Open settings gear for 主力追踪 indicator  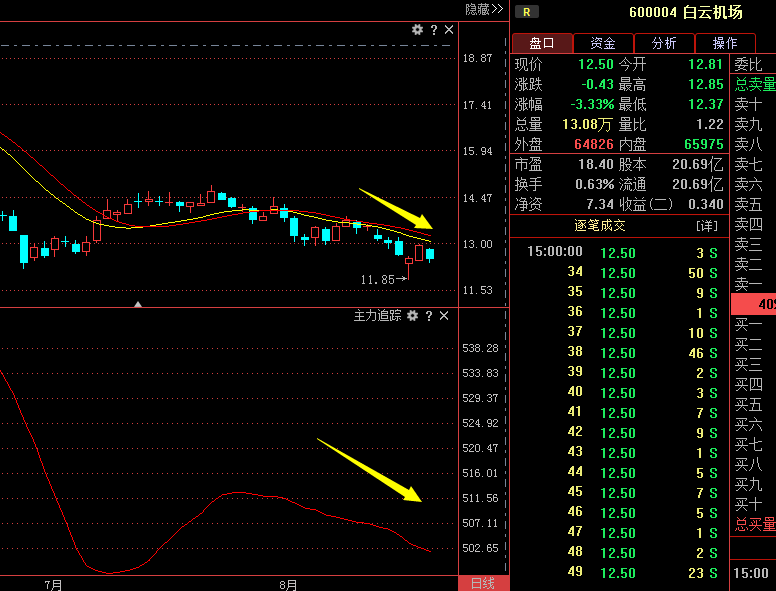(412, 315)
